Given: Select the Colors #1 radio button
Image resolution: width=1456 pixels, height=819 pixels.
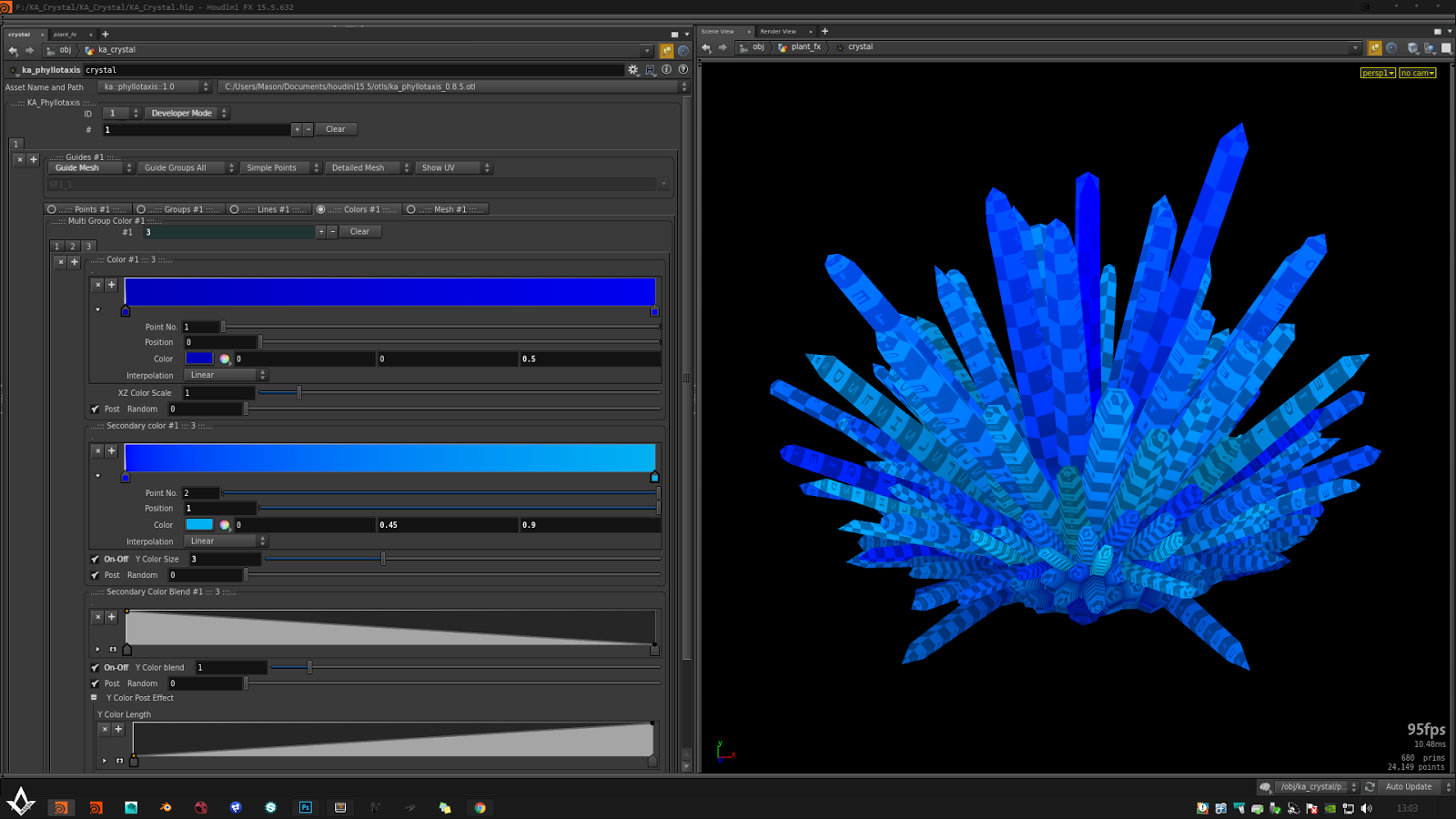Looking at the screenshot, I should pos(320,209).
